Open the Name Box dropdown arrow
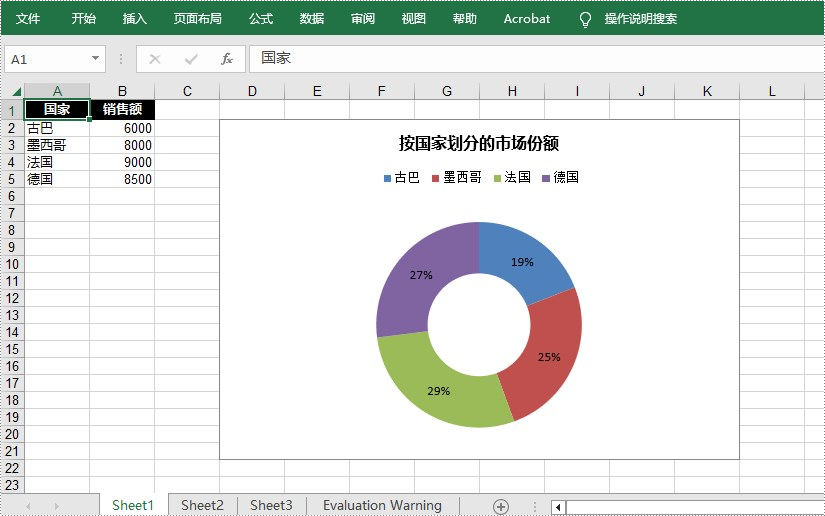The width and height of the screenshot is (825, 516). click(x=95, y=58)
